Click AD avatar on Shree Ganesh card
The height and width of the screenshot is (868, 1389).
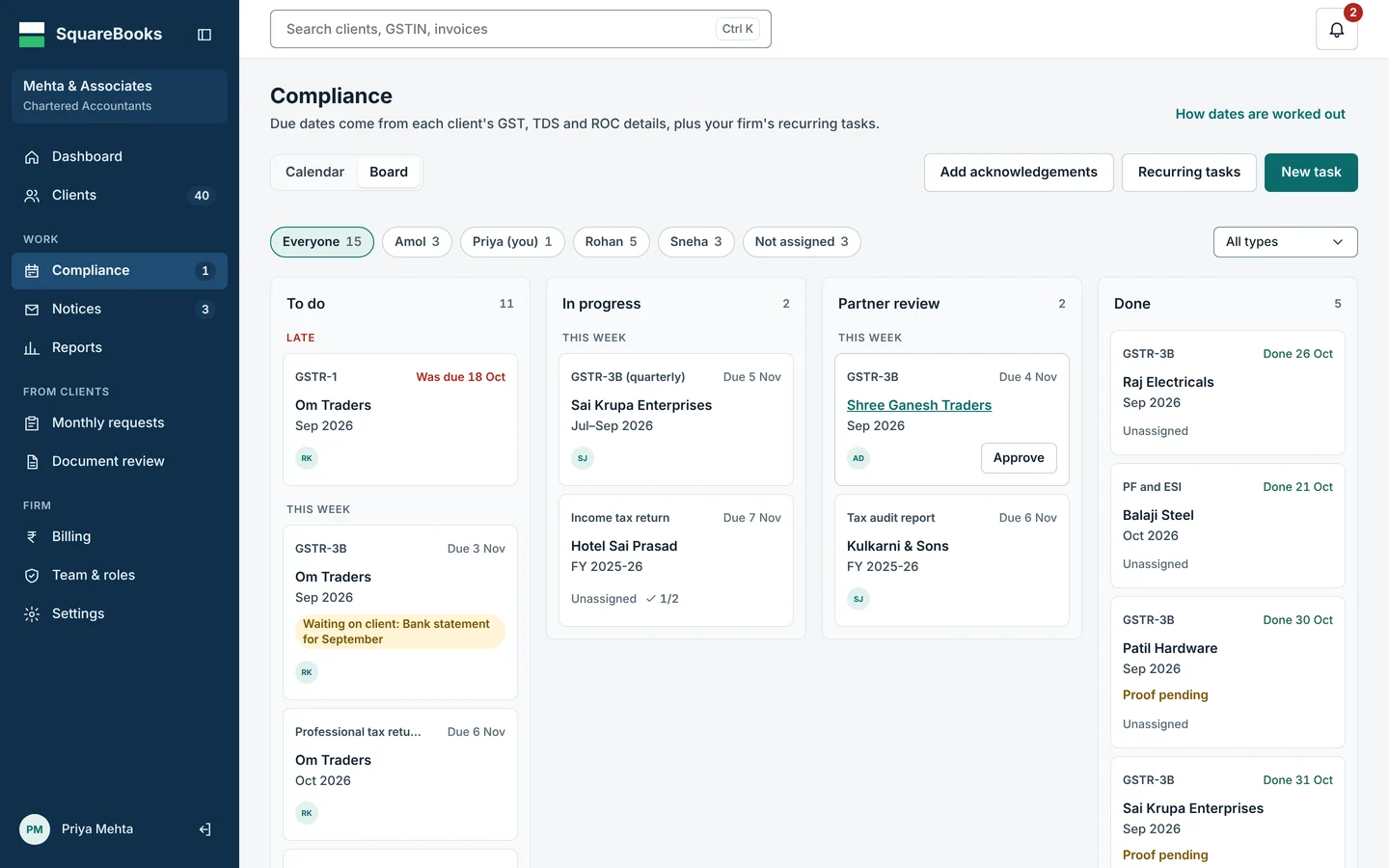pos(858,458)
